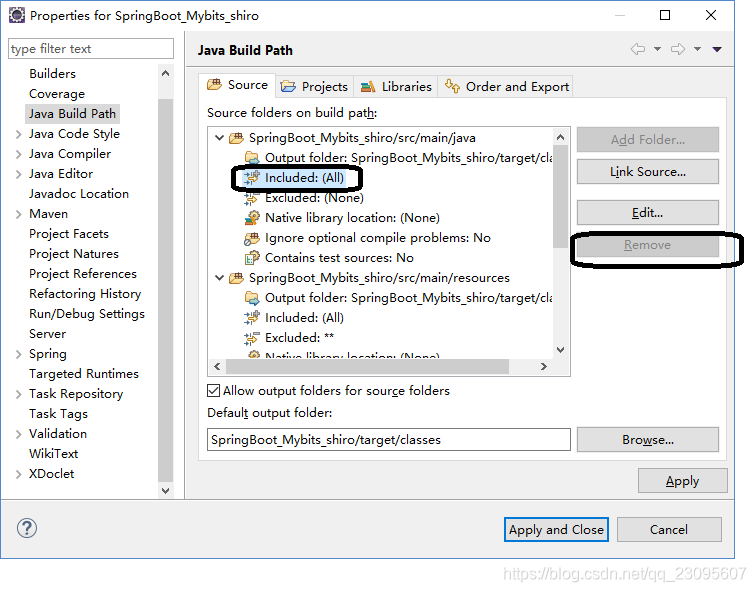Screen dimensions: 756x592
Task: Click the forward navigation arrow icon
Action: [678, 49]
